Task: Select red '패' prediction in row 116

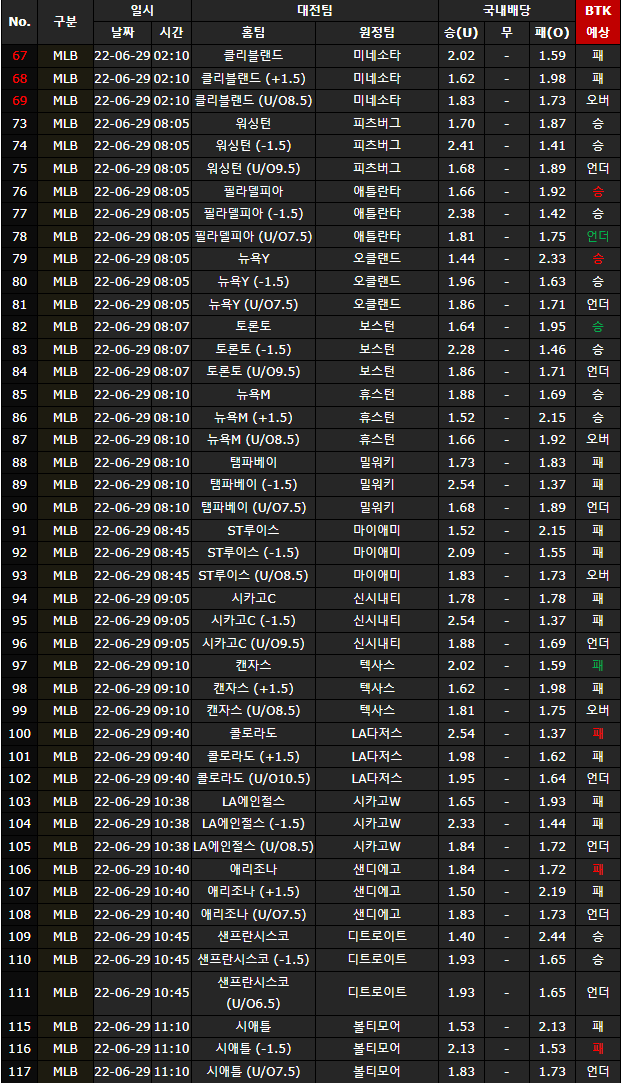Action: pyautogui.click(x=598, y=1048)
